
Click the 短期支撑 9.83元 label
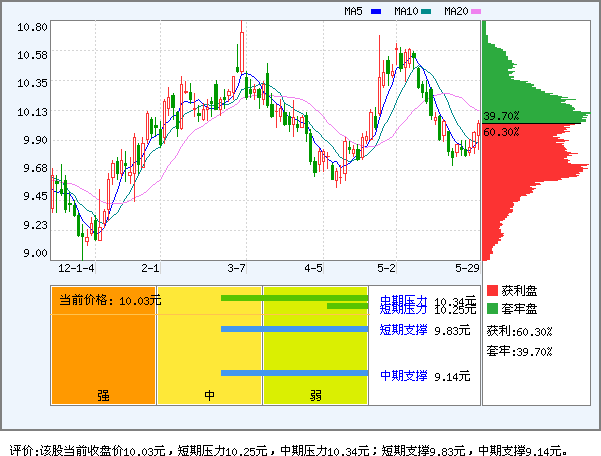tap(424, 329)
